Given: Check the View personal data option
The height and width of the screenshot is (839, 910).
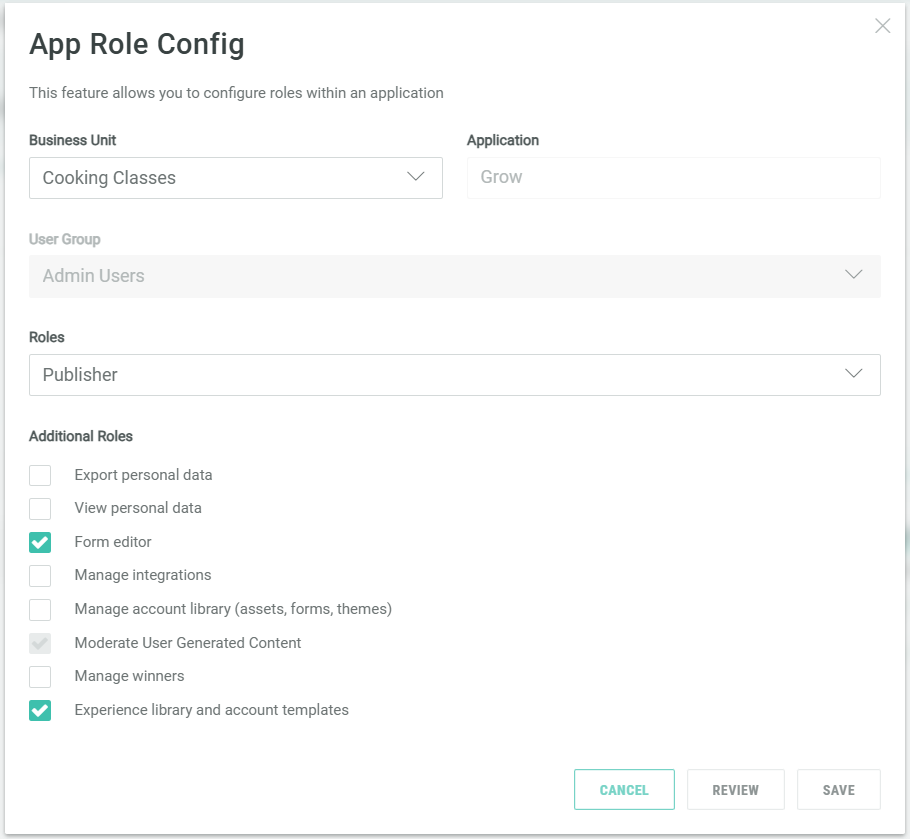Looking at the screenshot, I should tap(40, 509).
